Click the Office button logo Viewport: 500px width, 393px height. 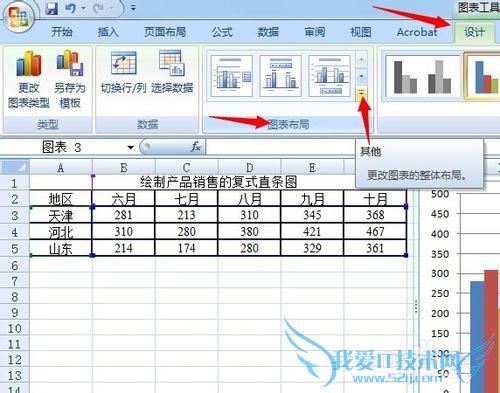point(18,17)
